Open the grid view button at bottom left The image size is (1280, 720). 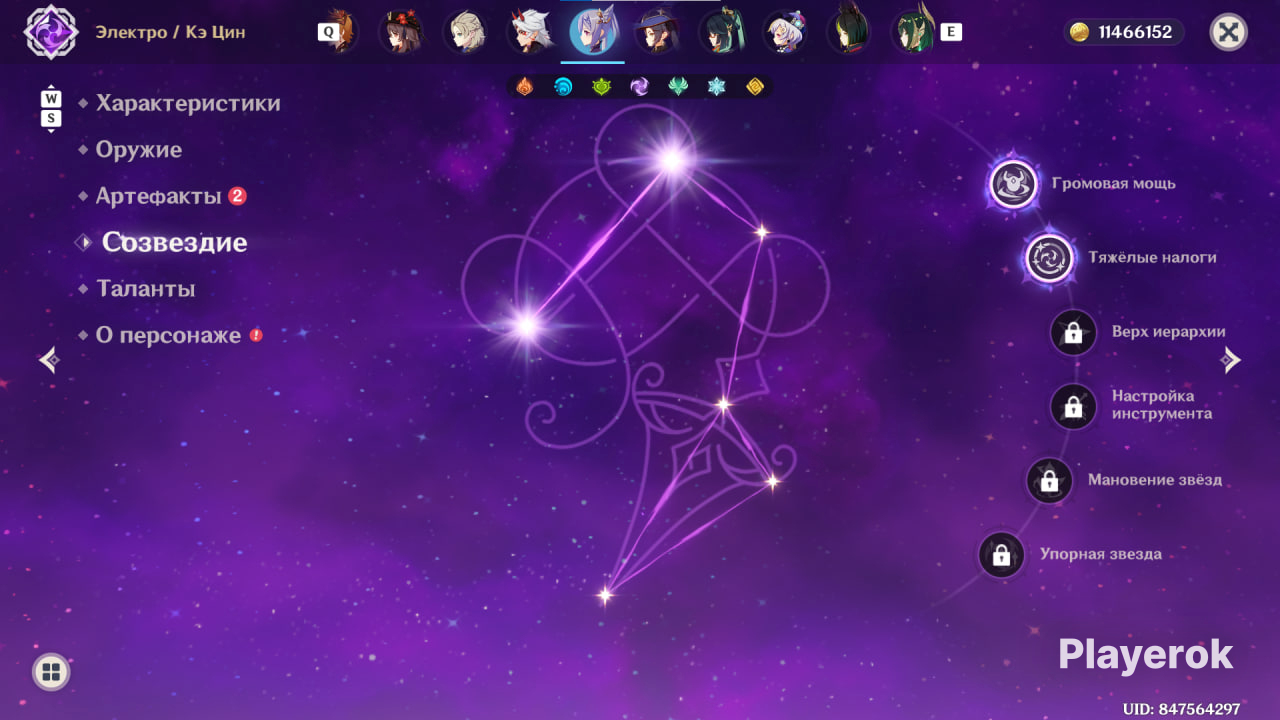click(x=51, y=672)
